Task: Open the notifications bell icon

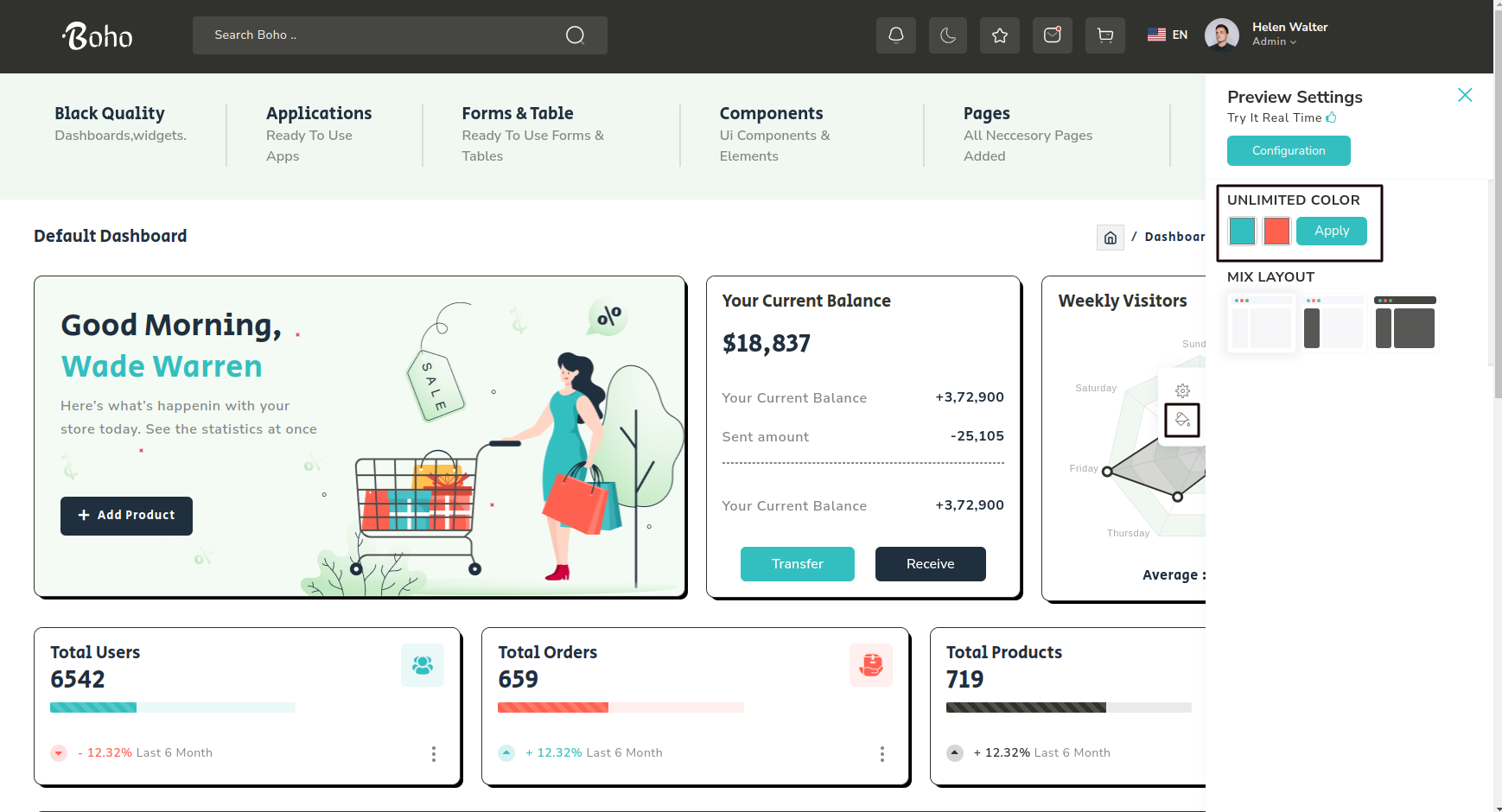Action: pyautogui.click(x=895, y=35)
